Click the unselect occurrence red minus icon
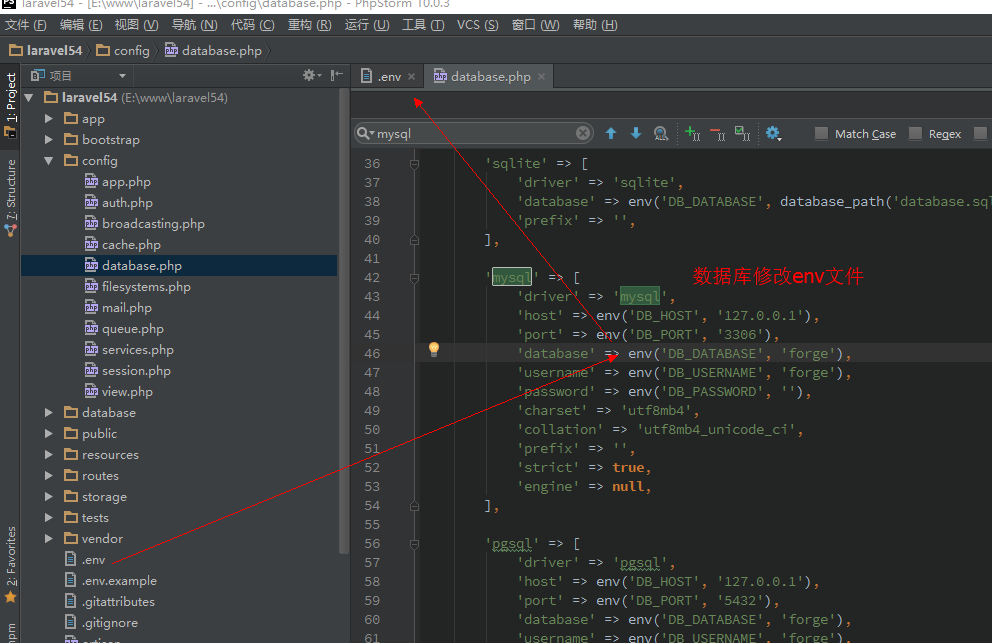 (717, 133)
